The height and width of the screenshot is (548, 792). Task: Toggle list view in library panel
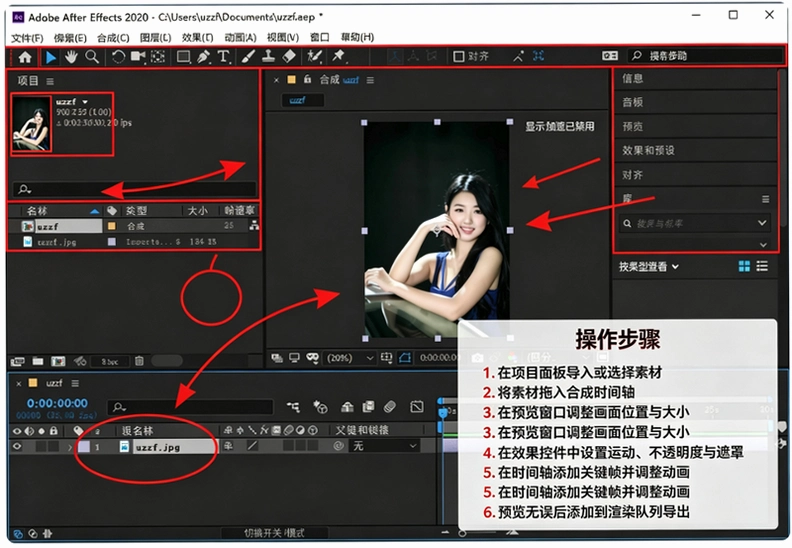[763, 266]
